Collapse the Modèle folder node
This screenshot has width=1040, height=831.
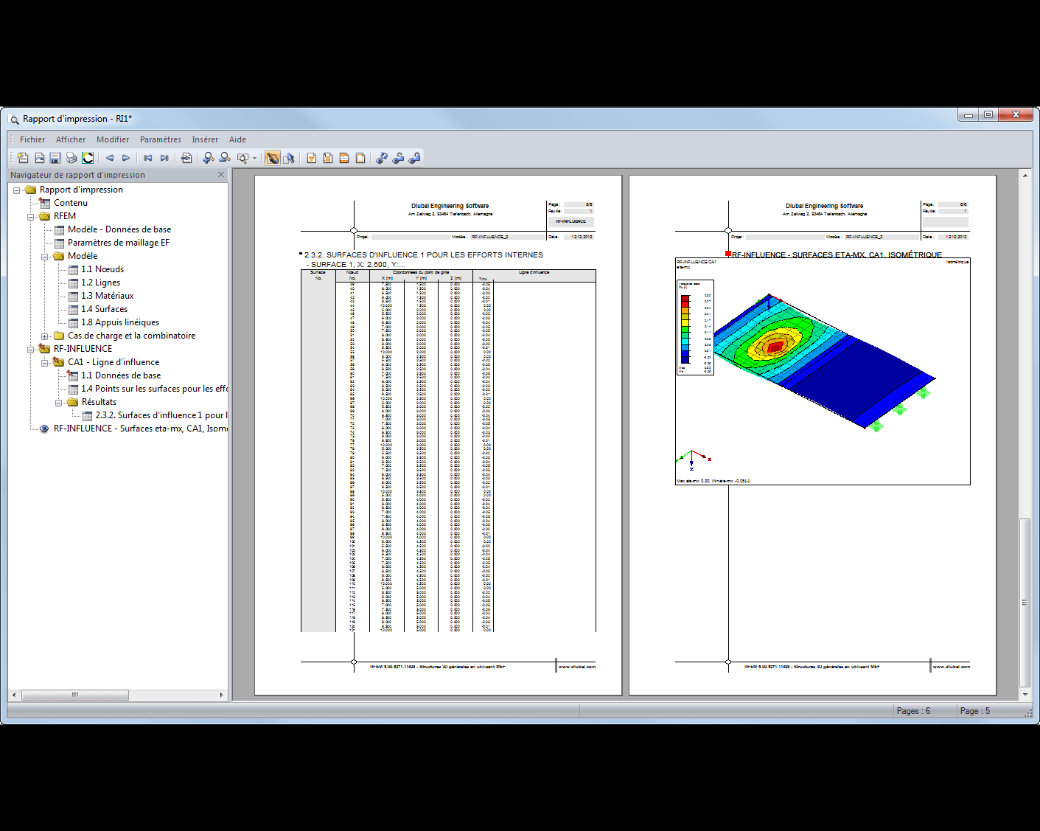(44, 256)
